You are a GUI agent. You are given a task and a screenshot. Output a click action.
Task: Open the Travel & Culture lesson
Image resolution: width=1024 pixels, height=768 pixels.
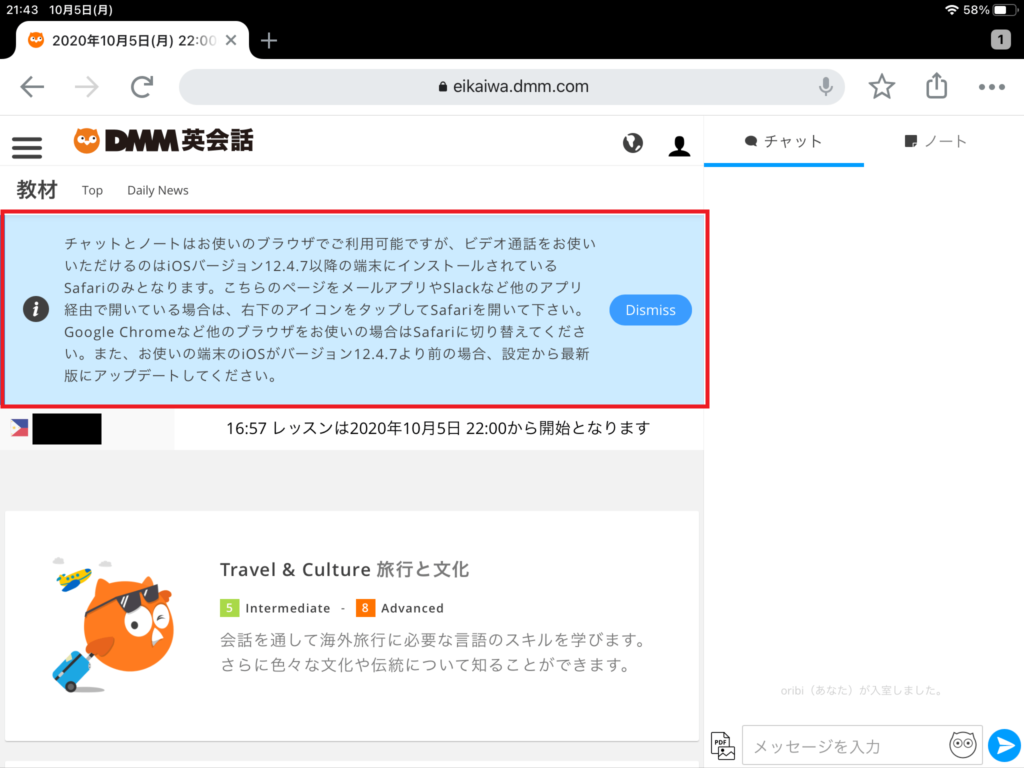344,569
